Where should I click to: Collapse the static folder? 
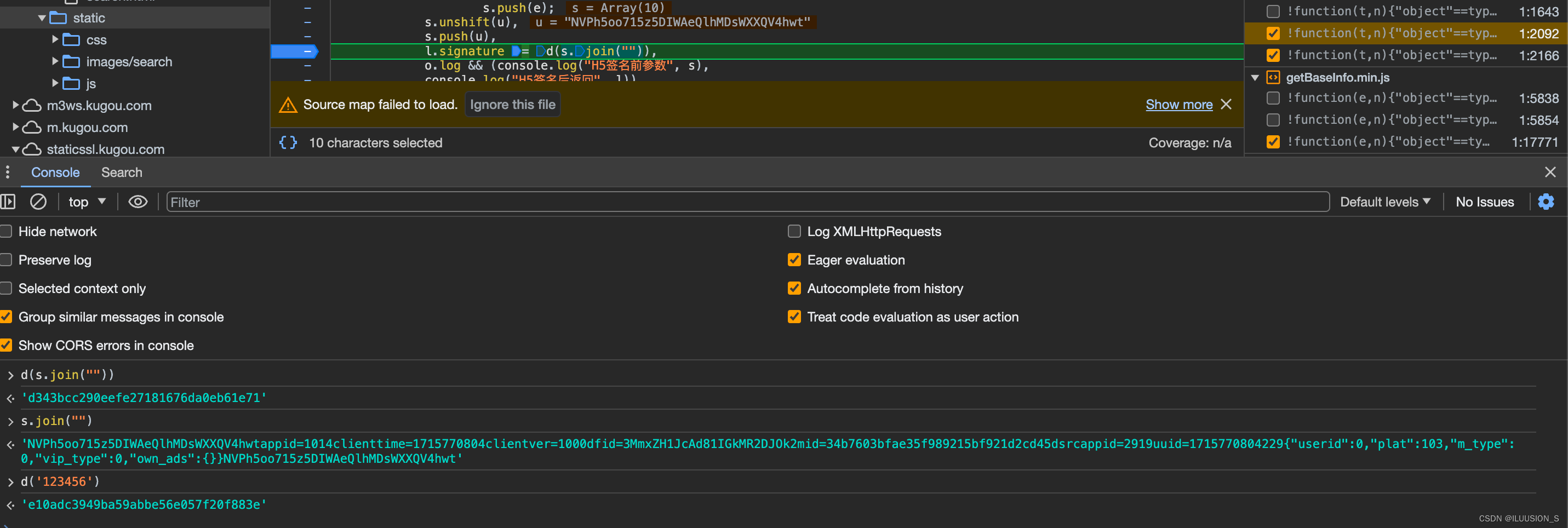point(42,18)
